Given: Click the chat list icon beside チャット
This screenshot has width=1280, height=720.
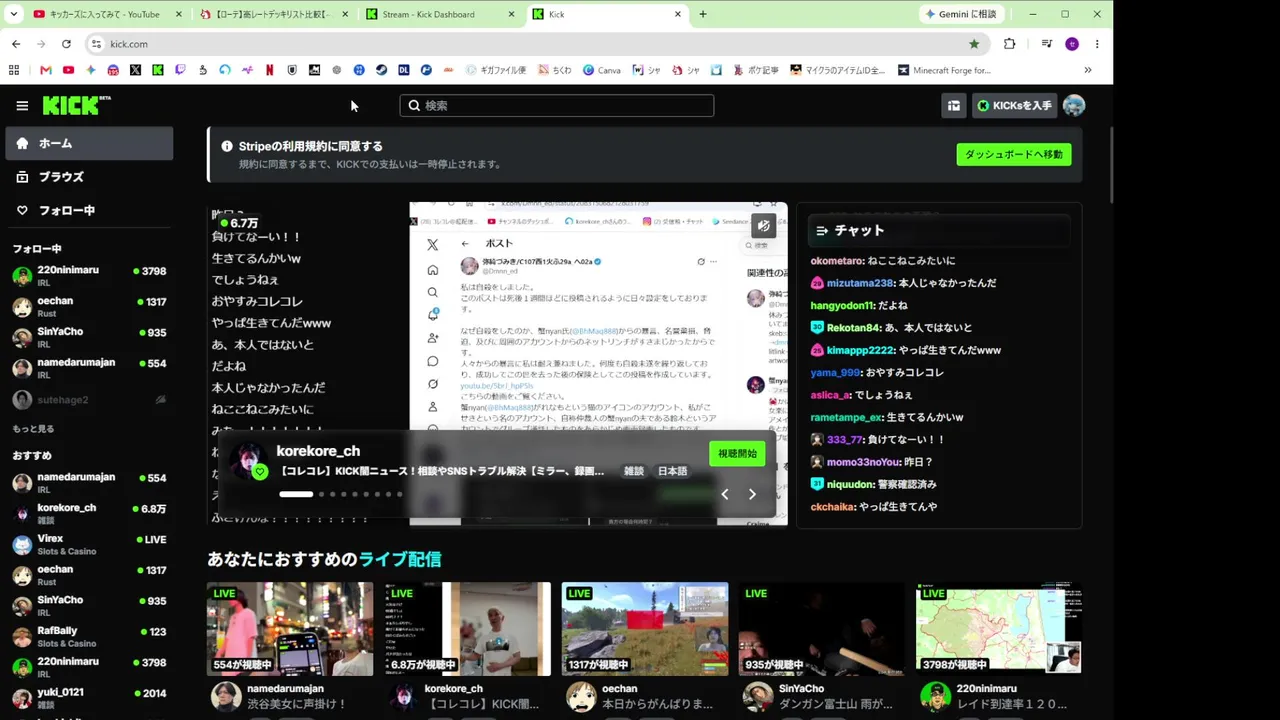Looking at the screenshot, I should point(822,230).
